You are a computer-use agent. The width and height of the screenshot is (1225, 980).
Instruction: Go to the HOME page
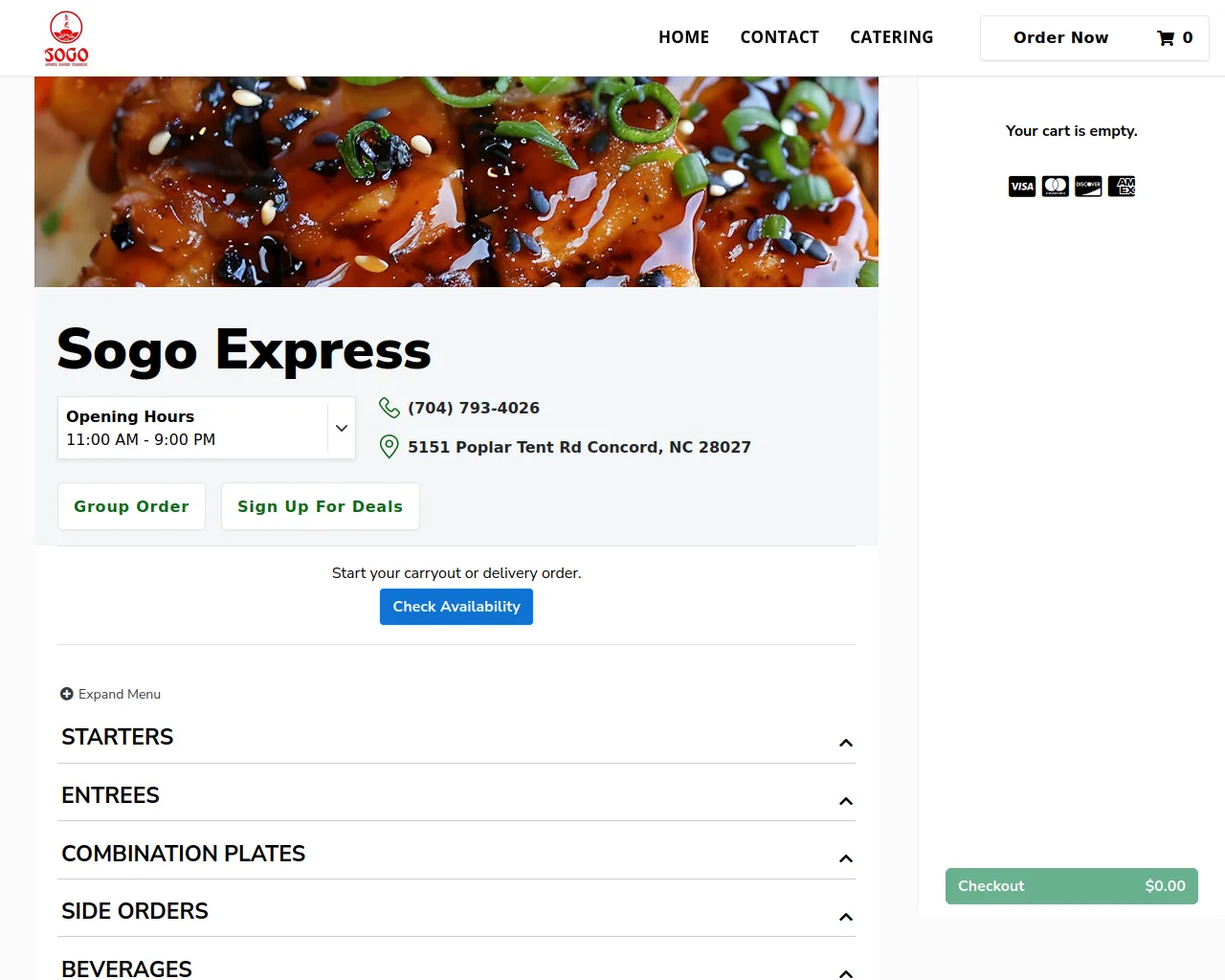pyautogui.click(x=683, y=37)
